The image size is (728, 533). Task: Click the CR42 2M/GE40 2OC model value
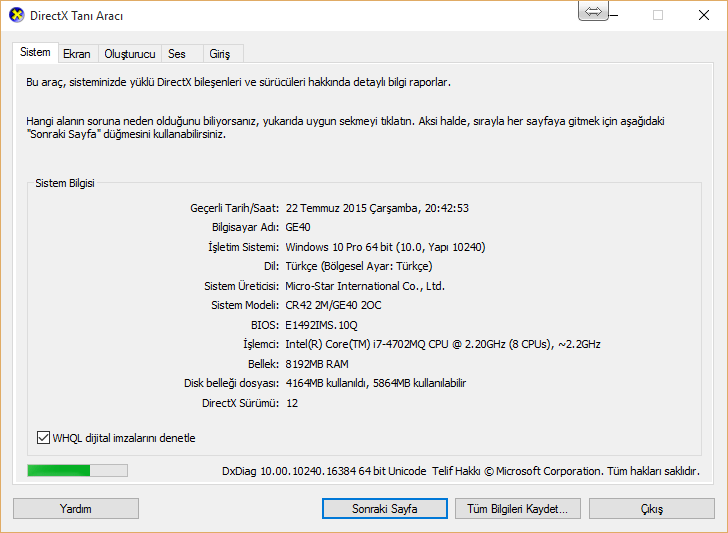333,306
